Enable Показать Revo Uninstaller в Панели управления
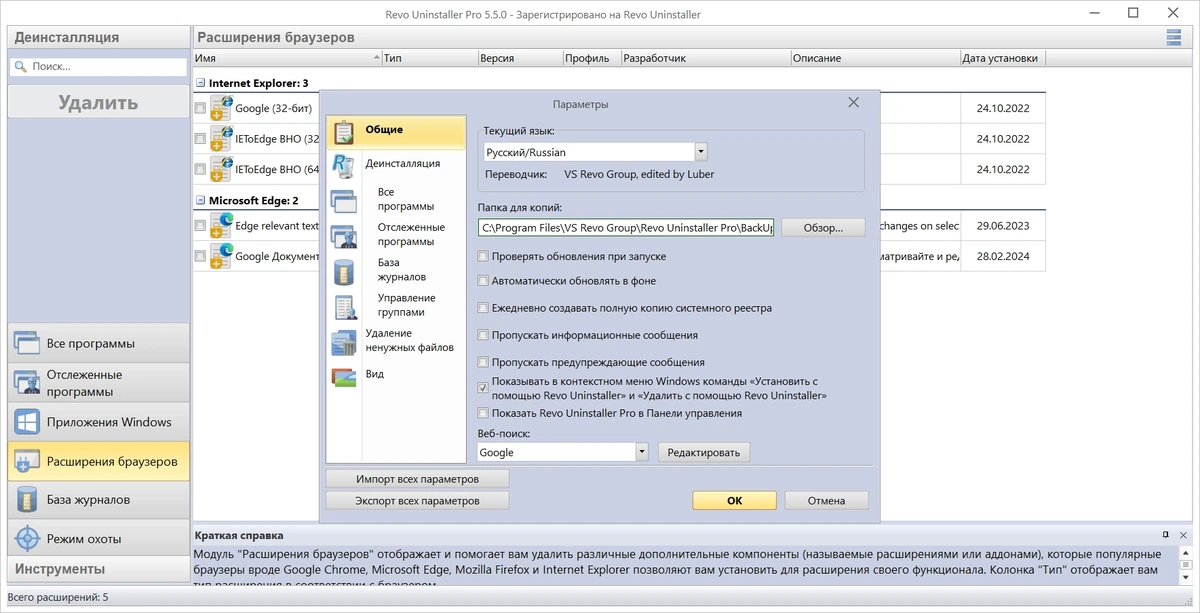The image size is (1200, 613). 483,413
